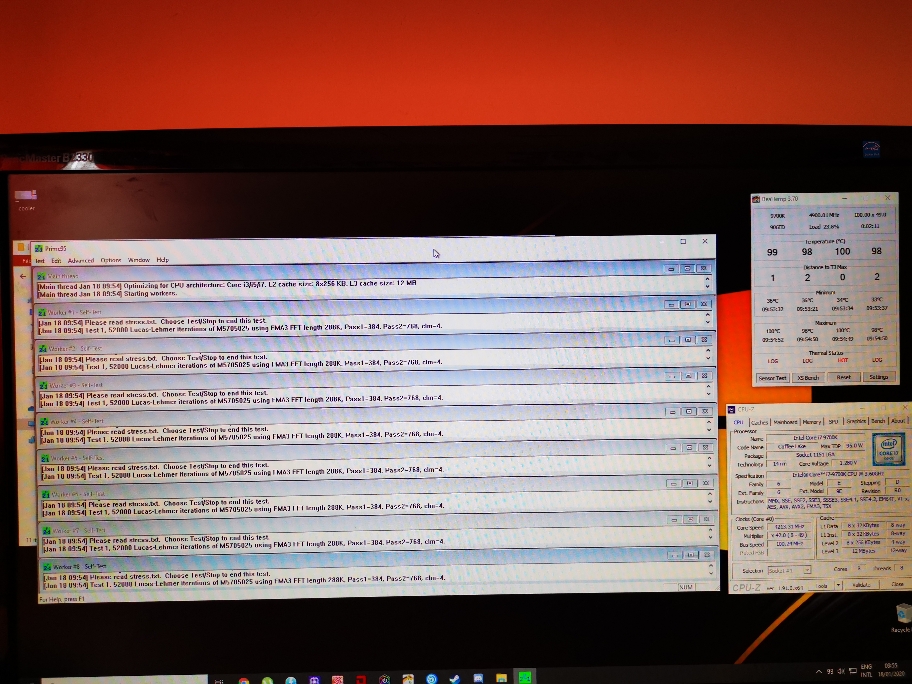
Task: Click the Worker #7 Self-Test window icon
Action: [46, 530]
